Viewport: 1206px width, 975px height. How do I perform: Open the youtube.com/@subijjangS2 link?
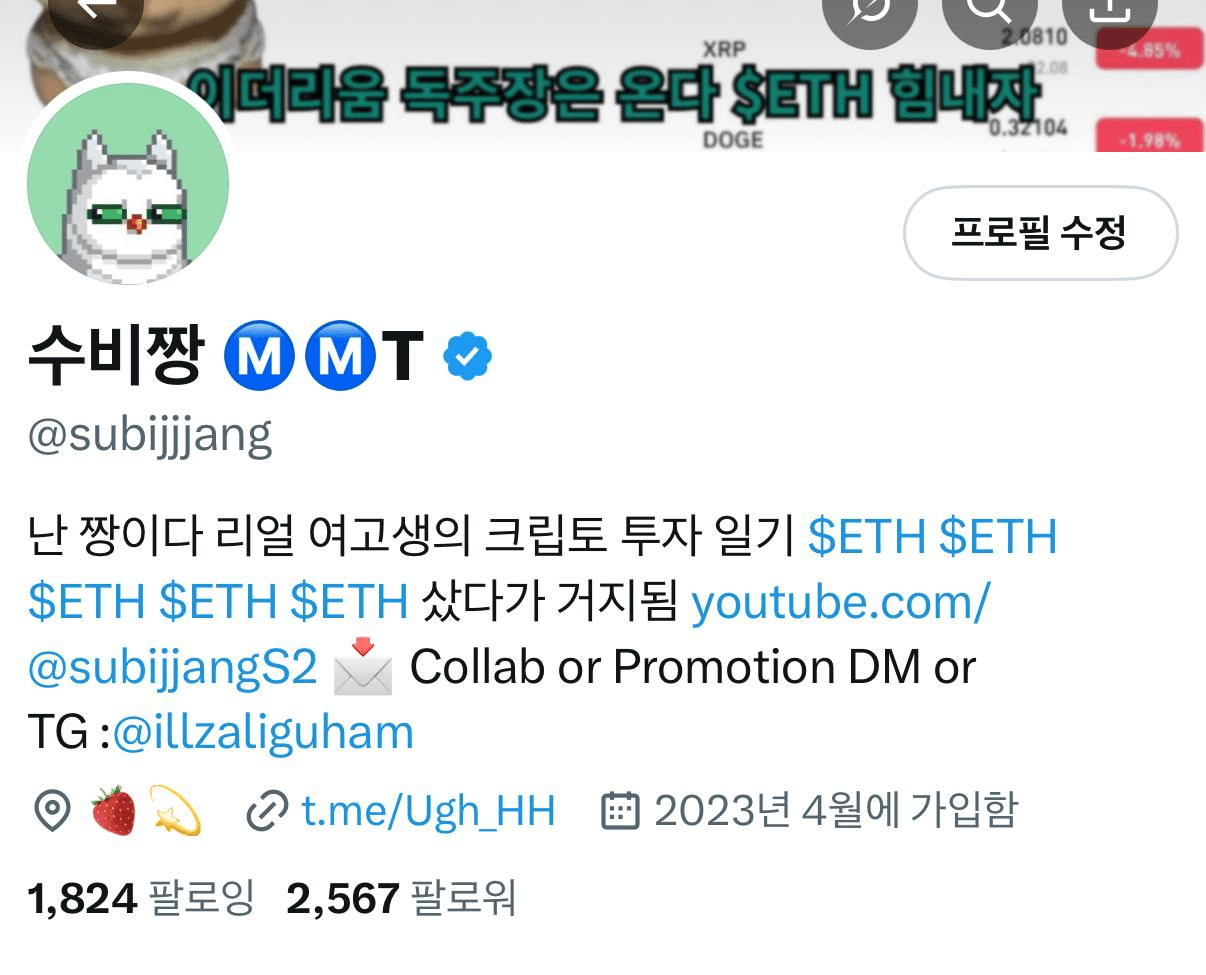click(509, 634)
